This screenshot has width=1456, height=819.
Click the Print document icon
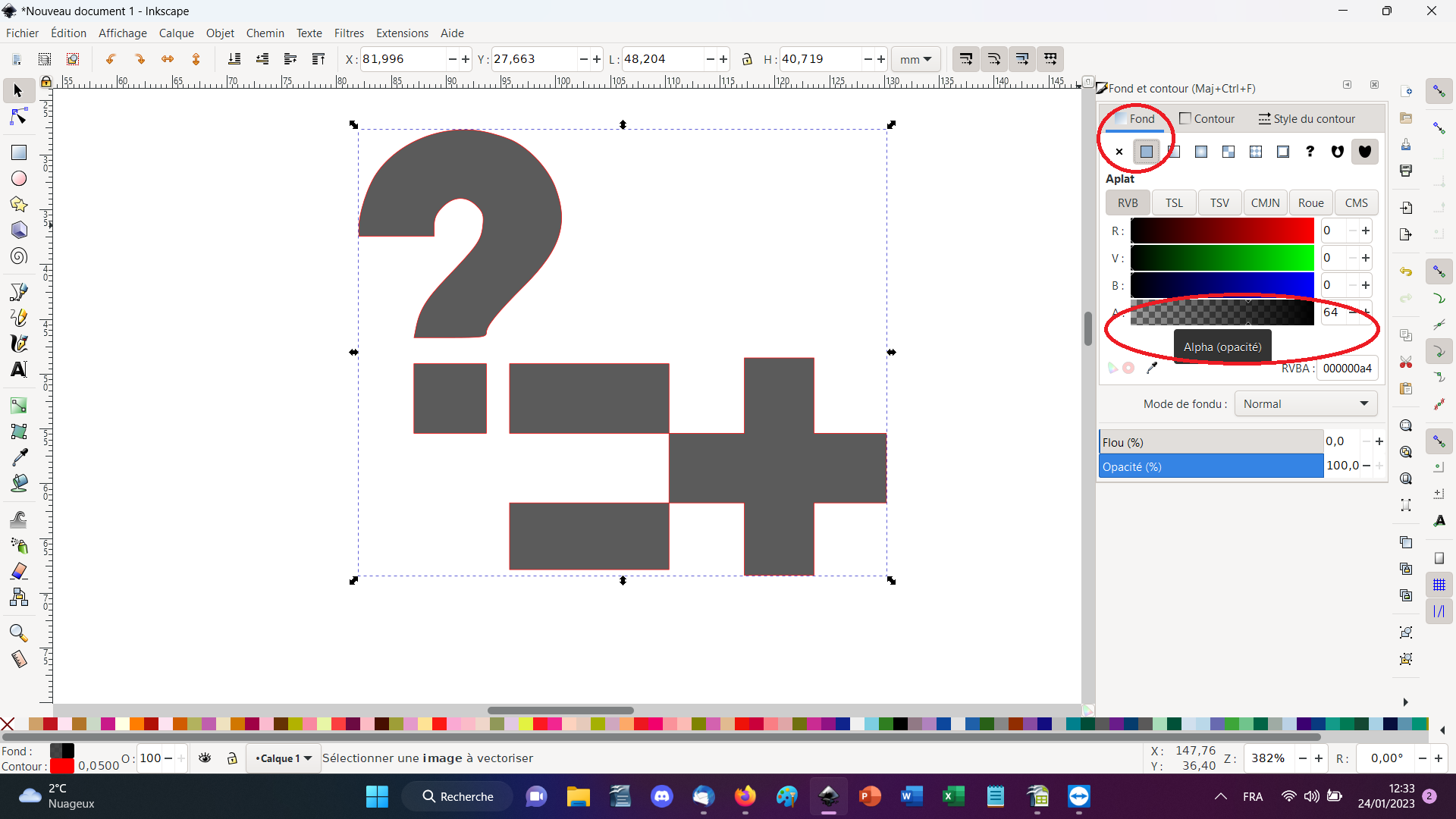click(x=1406, y=171)
